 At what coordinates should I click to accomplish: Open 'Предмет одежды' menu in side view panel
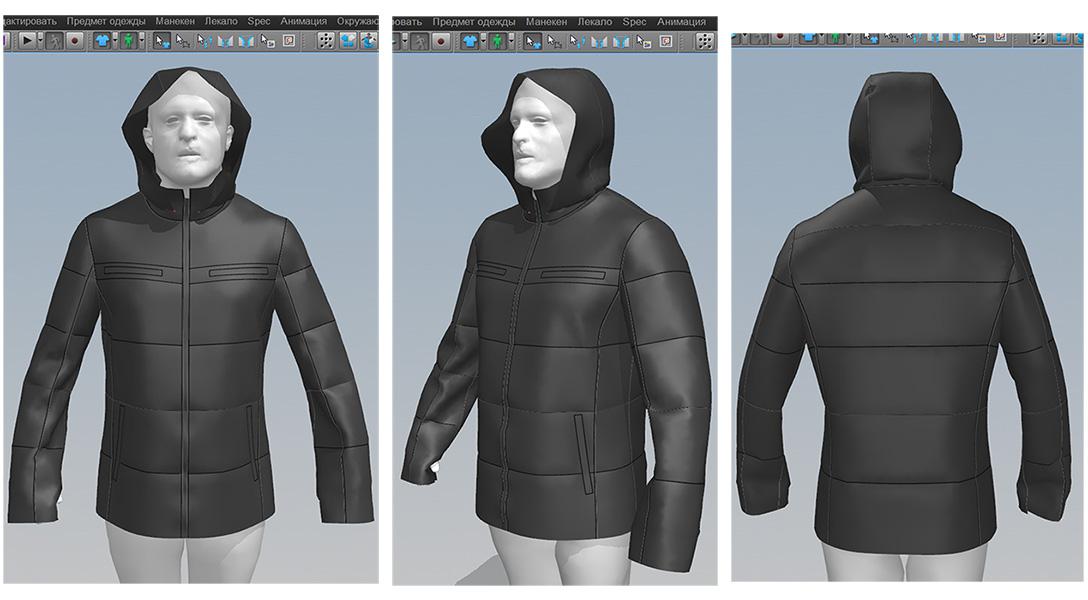tap(474, 22)
